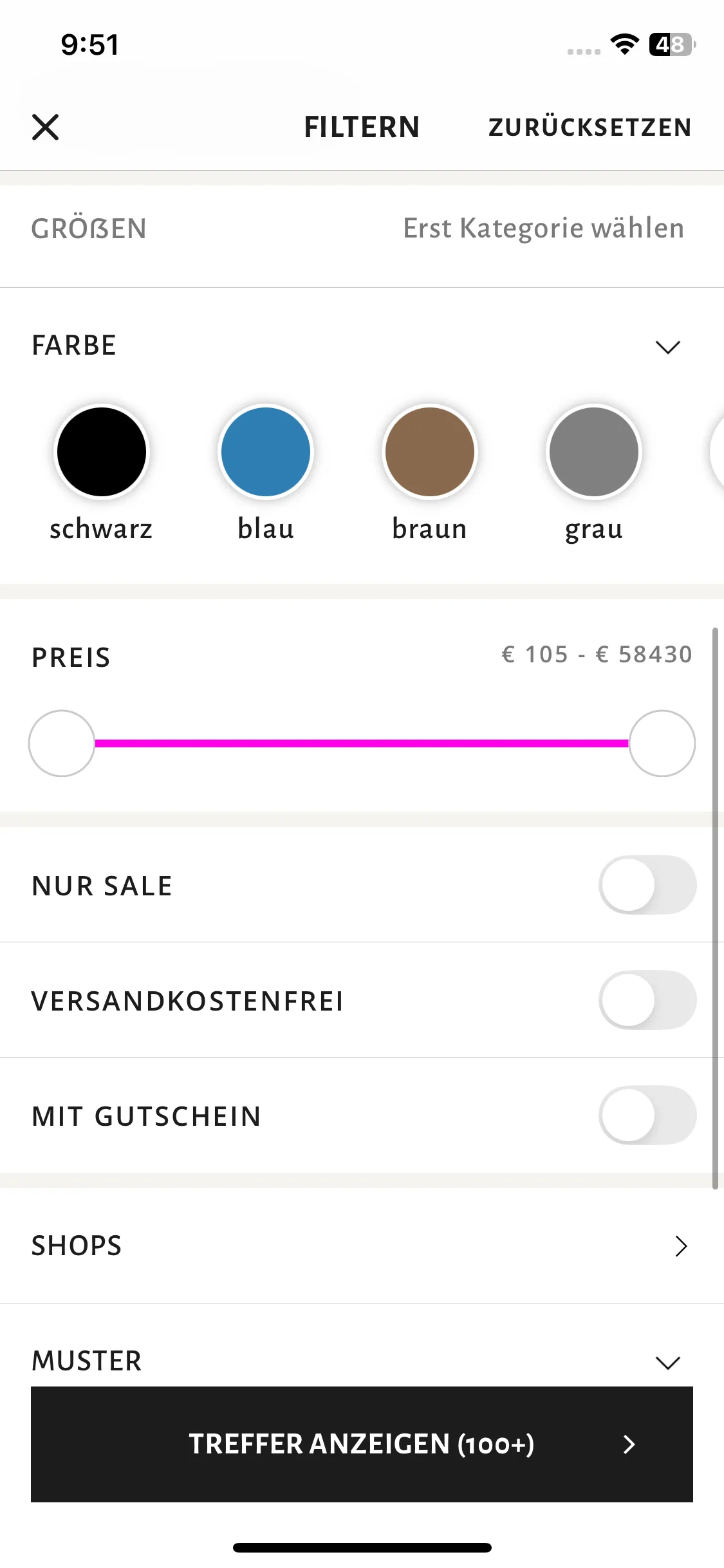The width and height of the screenshot is (724, 1568).
Task: Enable the Nur Sale toggle
Action: pos(647,885)
